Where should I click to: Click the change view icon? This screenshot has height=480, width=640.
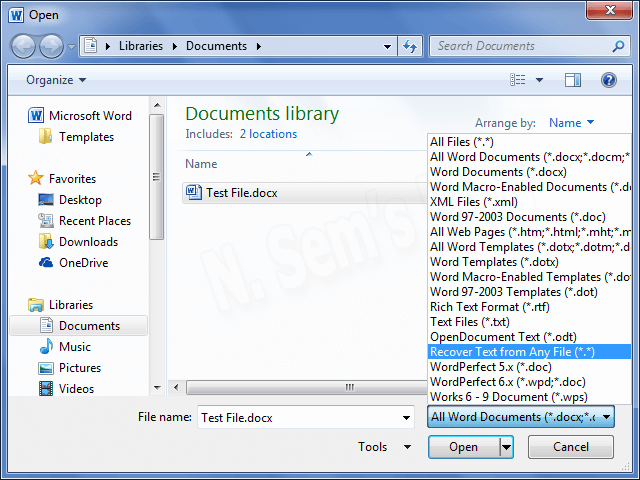coord(518,80)
